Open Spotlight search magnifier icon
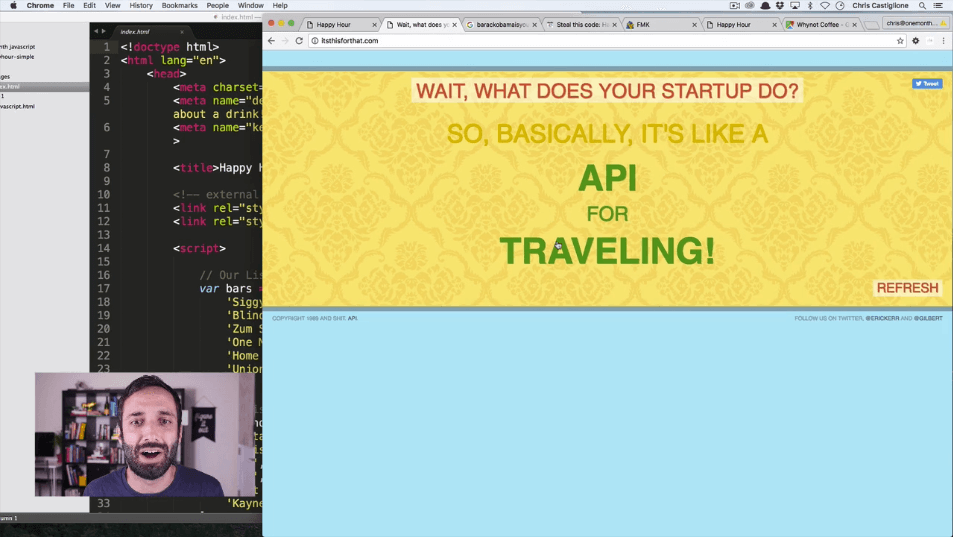Screen dimensions: 953x538 923,5
